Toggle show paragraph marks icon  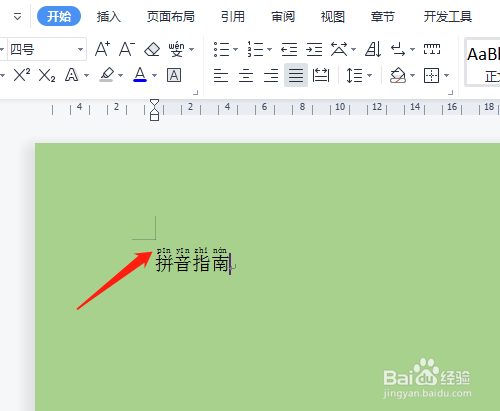click(398, 49)
